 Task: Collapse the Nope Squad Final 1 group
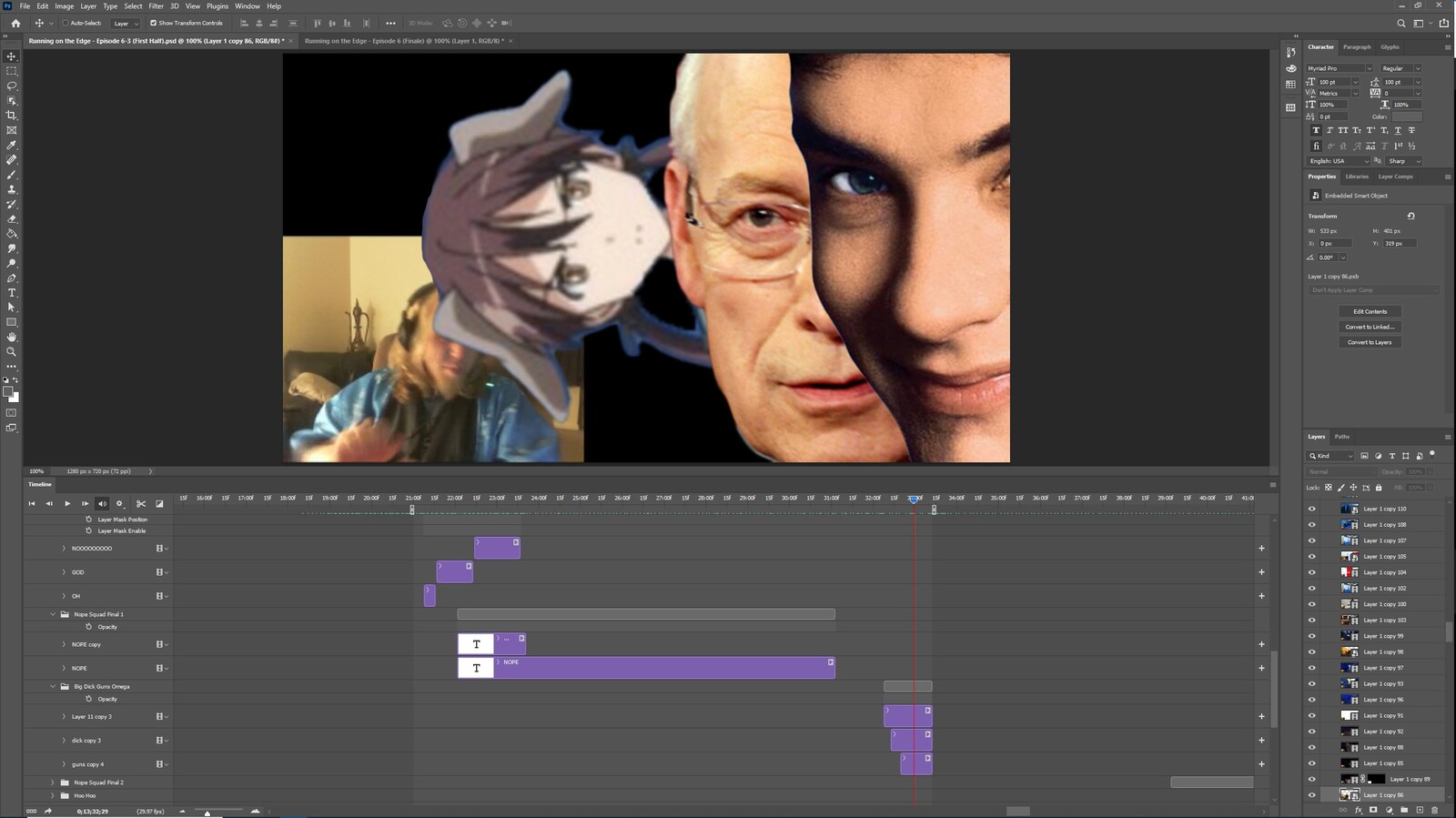tap(53, 614)
